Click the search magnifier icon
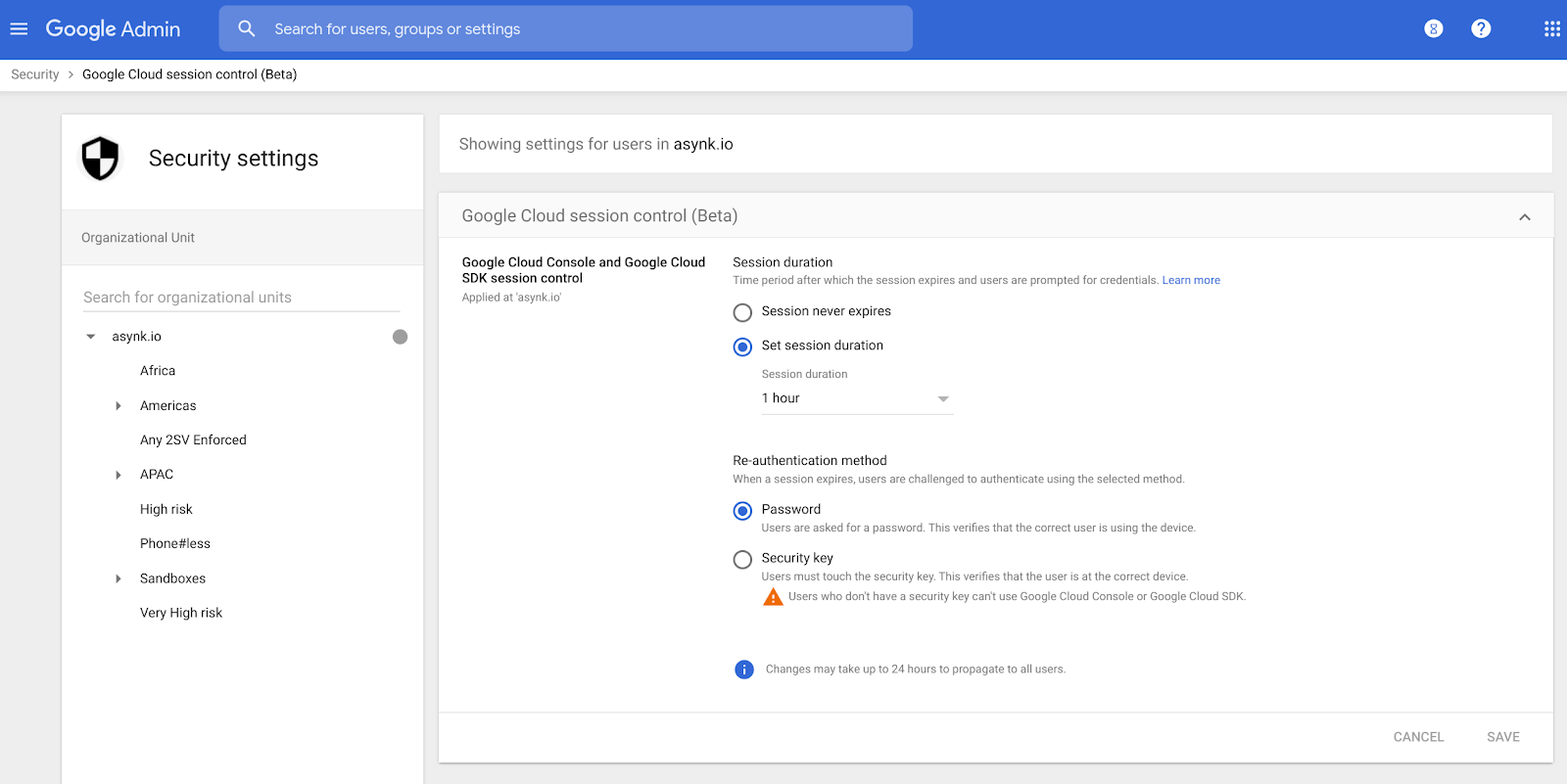This screenshot has width=1567, height=784. tap(247, 29)
